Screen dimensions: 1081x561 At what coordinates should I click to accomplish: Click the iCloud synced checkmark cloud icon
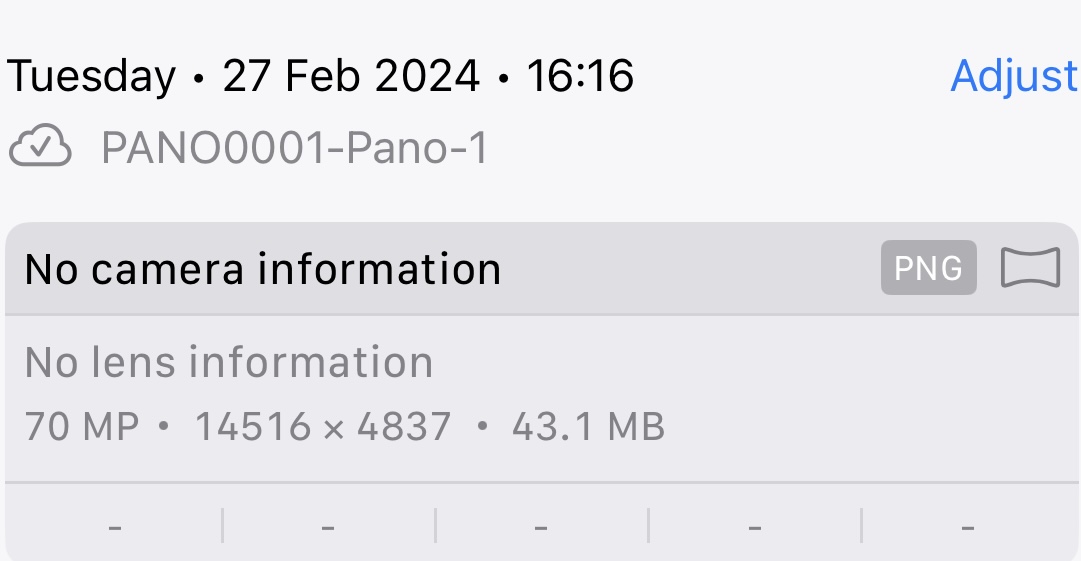pos(40,147)
